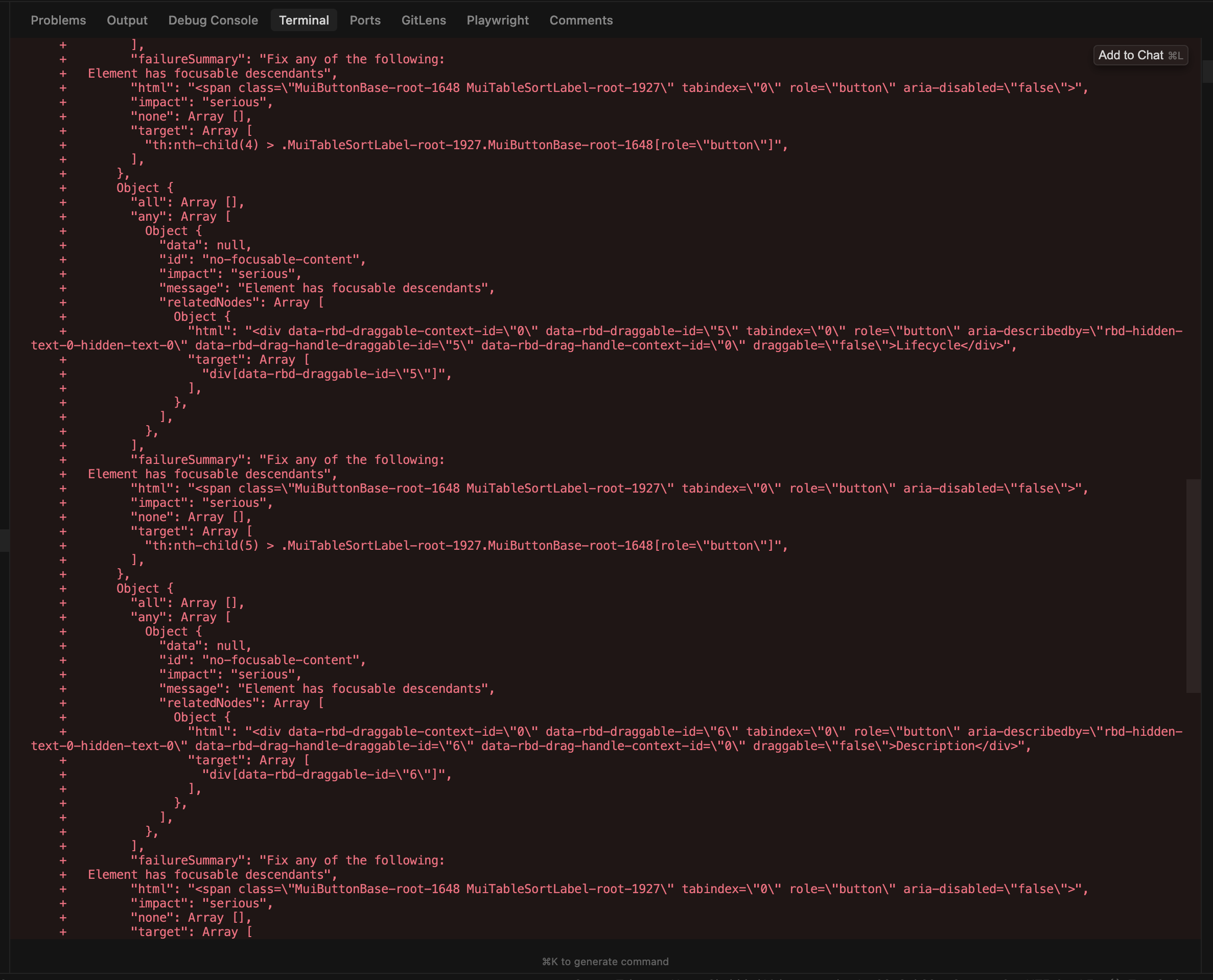Click the terminal scrollbar thumb

(1193, 586)
